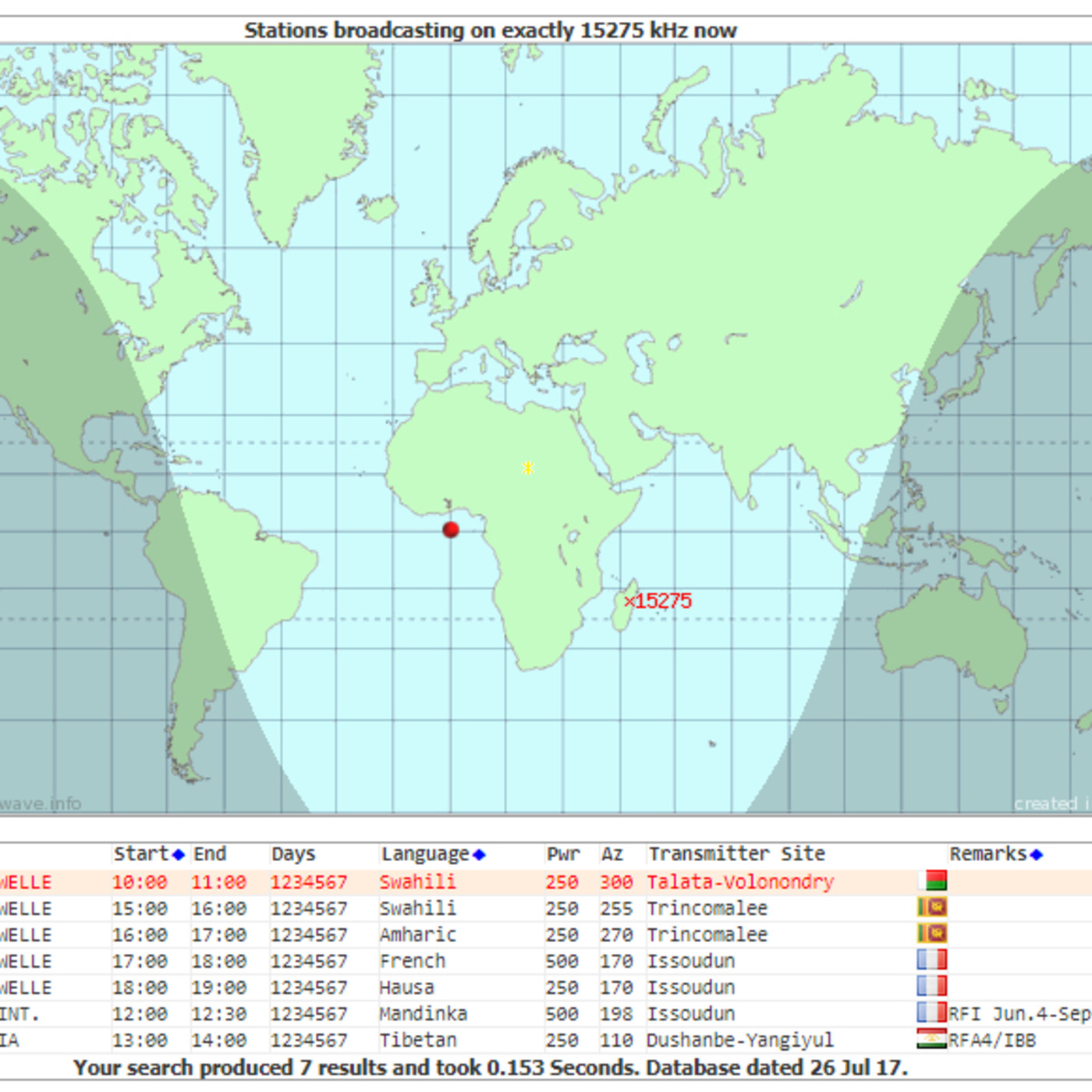Click the 19:00 end time
This screenshot has width=1092, height=1092.
[x=219, y=987]
